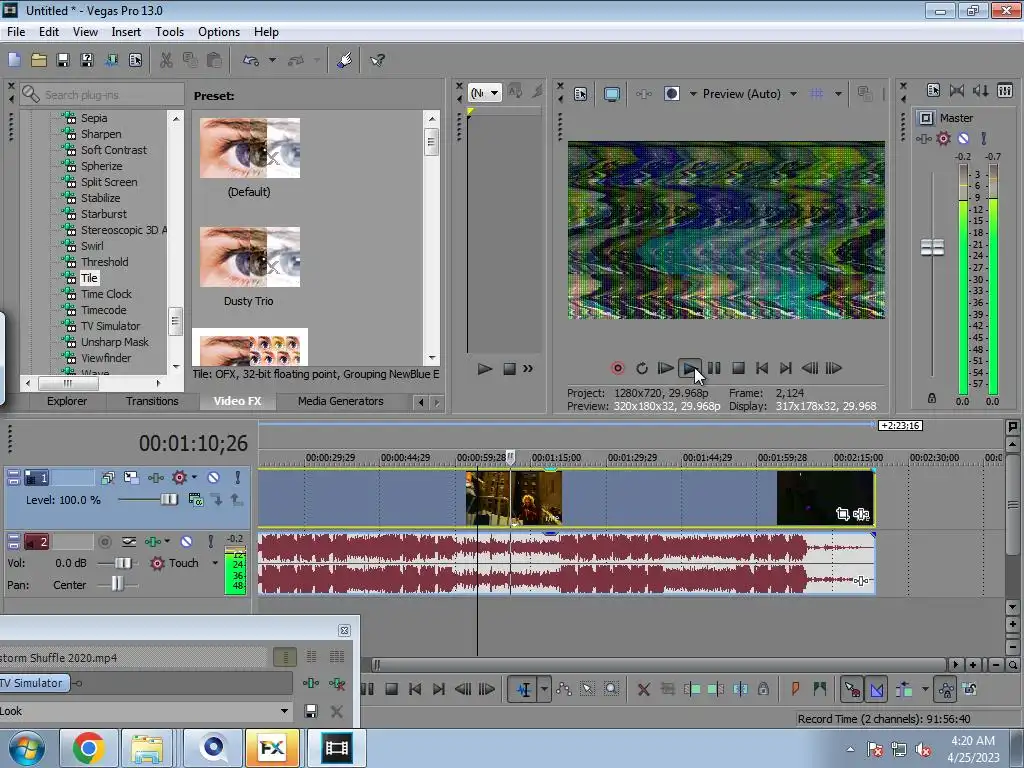Open Event FX on the dark clip

861,515
